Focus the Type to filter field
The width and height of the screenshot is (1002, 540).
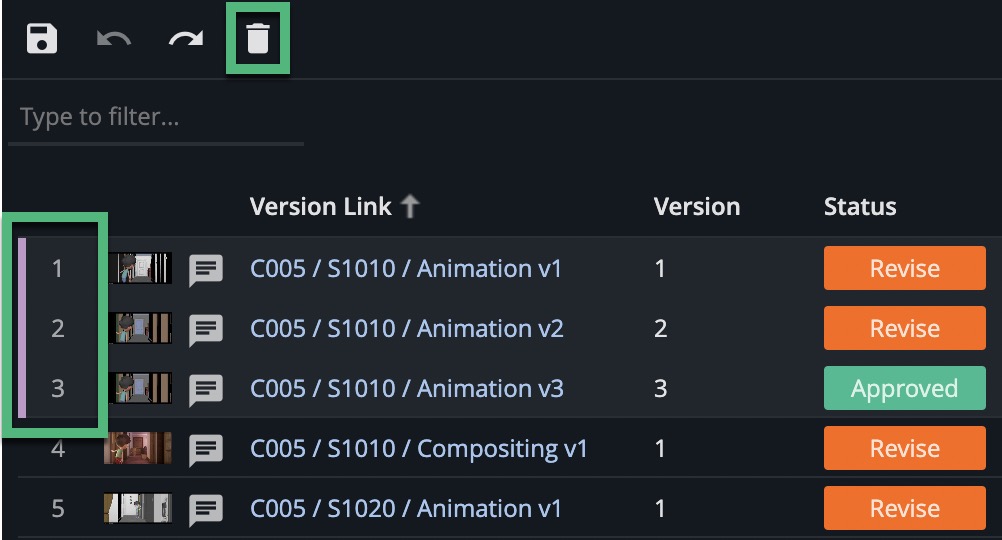tap(155, 118)
